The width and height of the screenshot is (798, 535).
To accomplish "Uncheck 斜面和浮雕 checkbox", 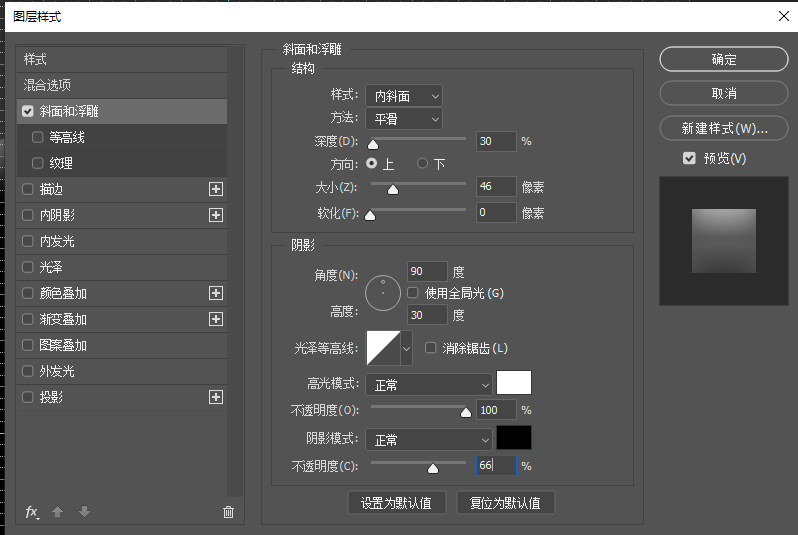I will point(27,111).
